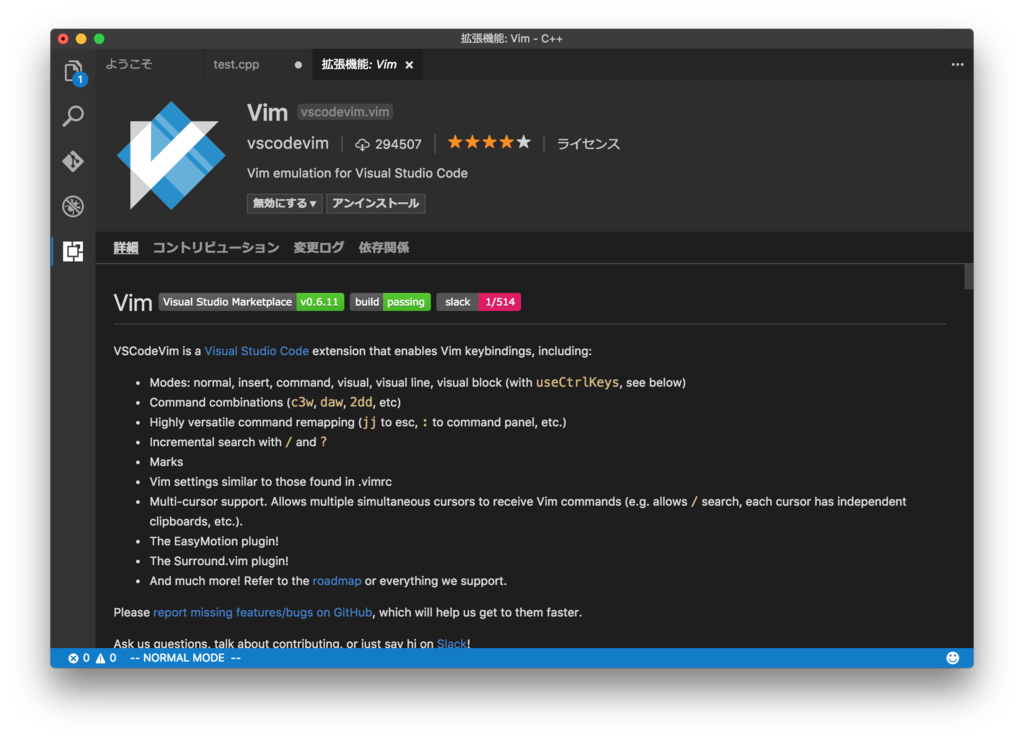
Task: Click the unsaved dot on test.cpp tab
Action: 298,65
